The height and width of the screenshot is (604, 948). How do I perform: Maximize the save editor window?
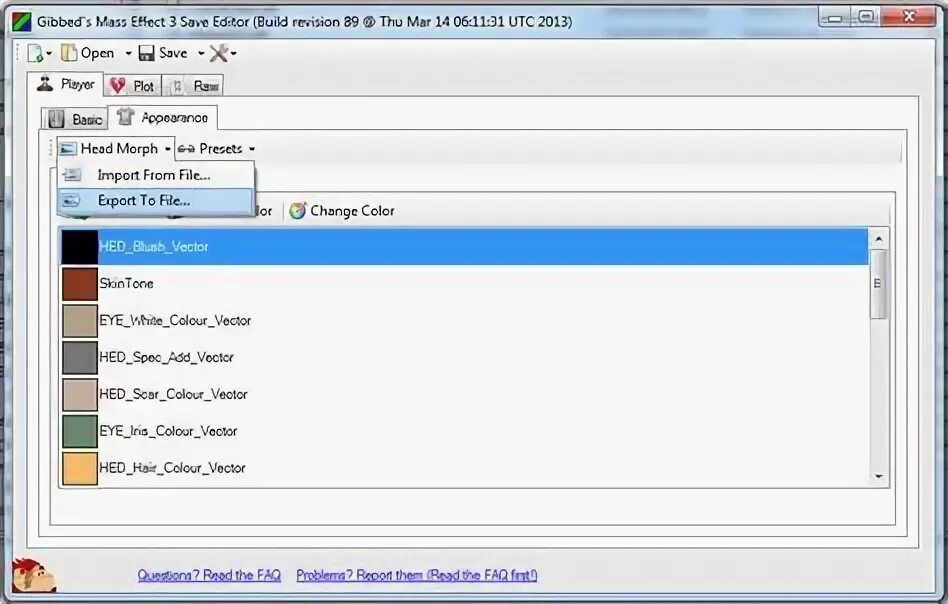(x=866, y=18)
